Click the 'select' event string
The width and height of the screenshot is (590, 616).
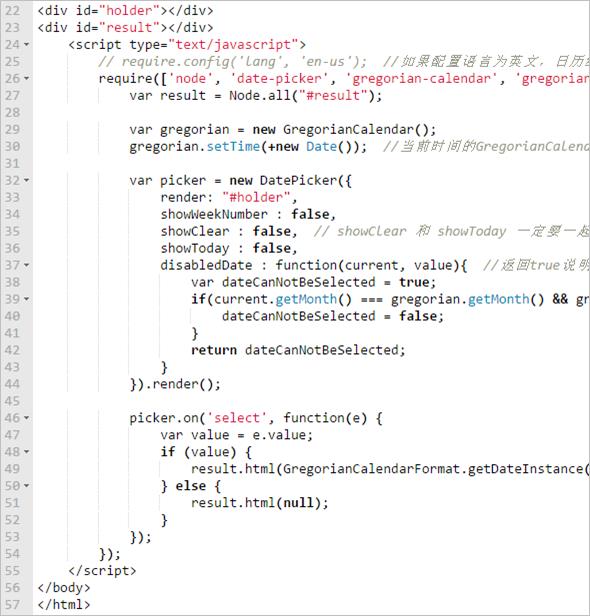coord(237,418)
